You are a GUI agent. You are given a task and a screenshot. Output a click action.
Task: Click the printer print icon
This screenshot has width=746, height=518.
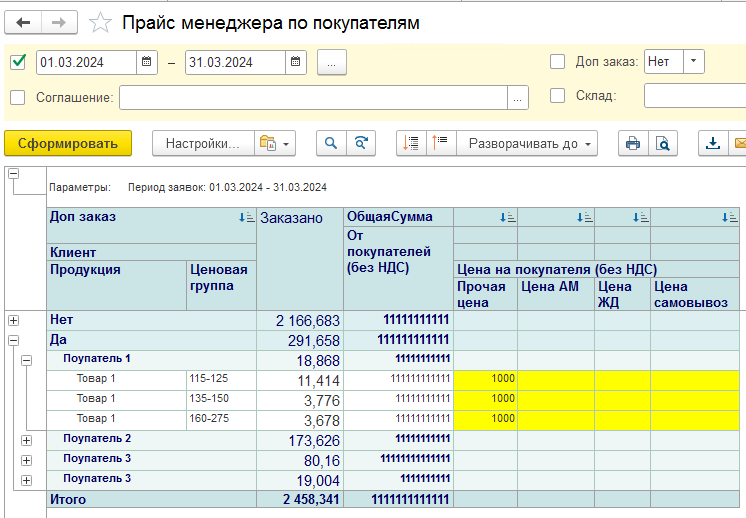pyautogui.click(x=633, y=143)
